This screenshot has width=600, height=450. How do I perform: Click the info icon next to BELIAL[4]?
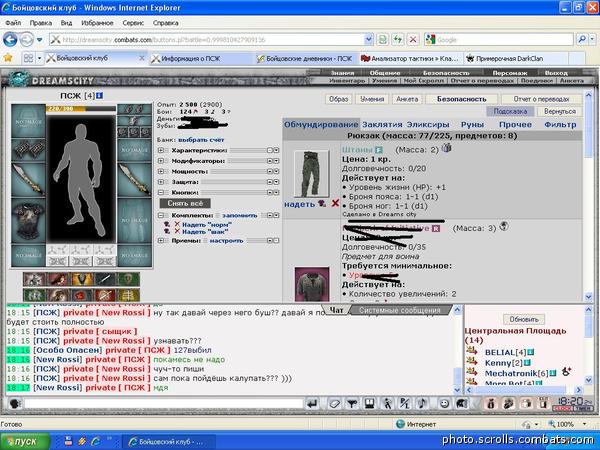pyautogui.click(x=530, y=352)
